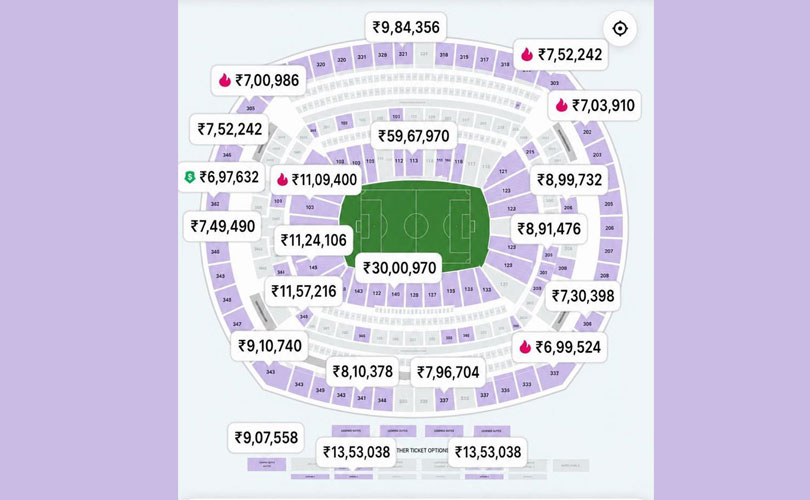Click flame icon beside ₹6,99,524
Screen dimensions: 810x500
point(525,347)
